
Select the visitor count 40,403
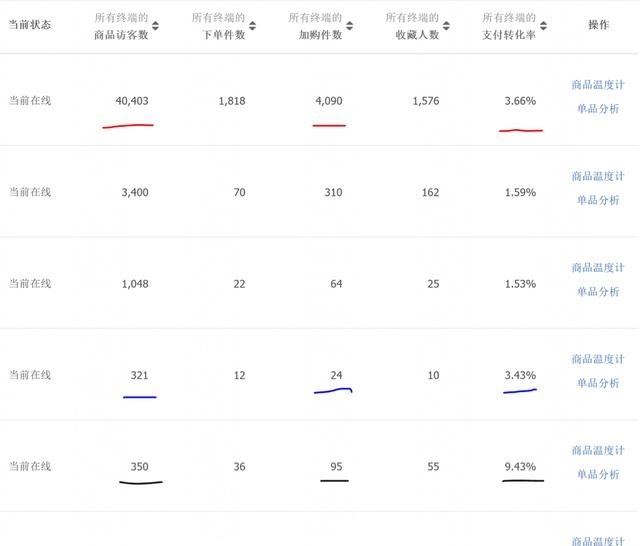[x=132, y=101]
